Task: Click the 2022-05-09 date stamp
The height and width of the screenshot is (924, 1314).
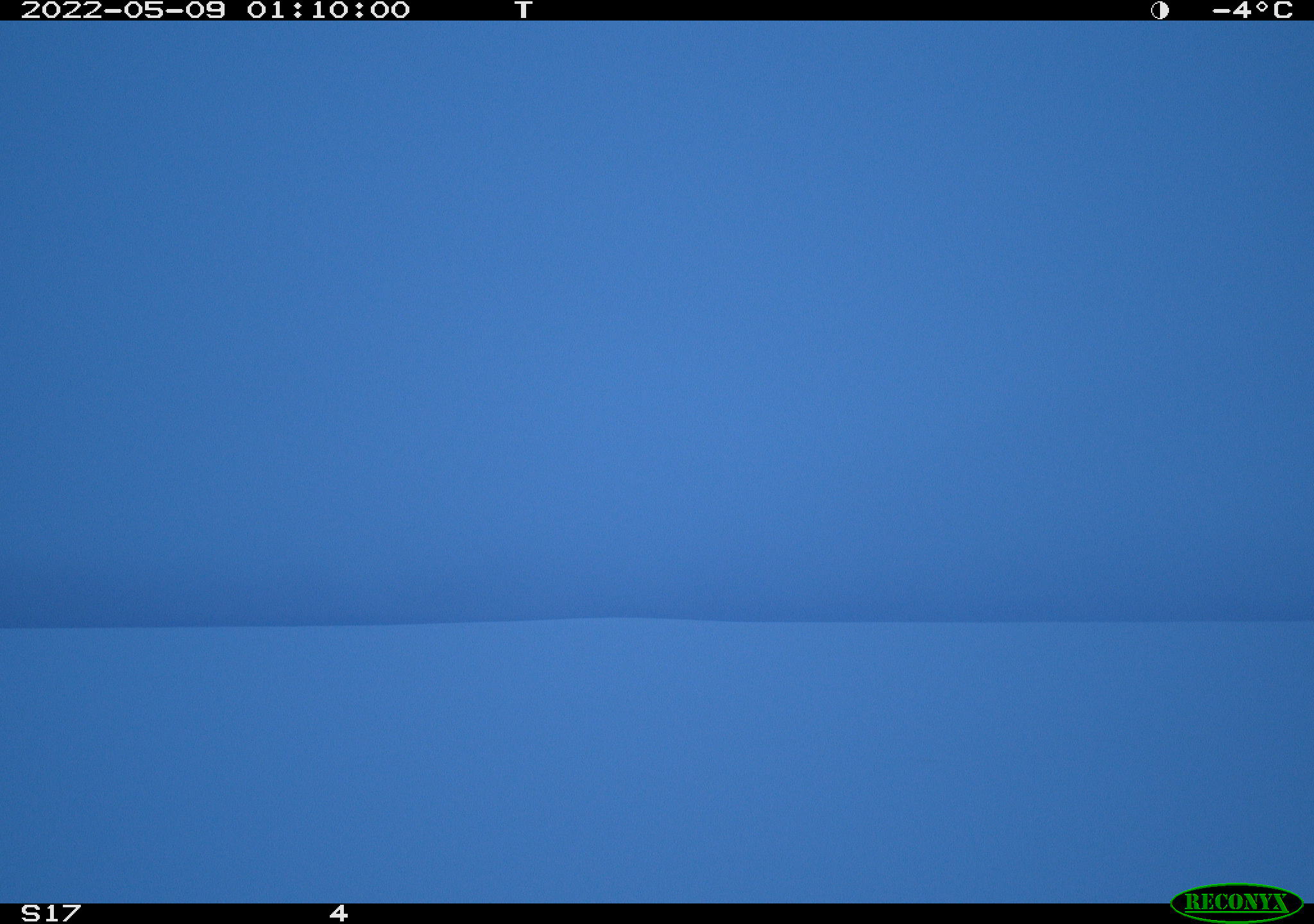Action: click(123, 10)
